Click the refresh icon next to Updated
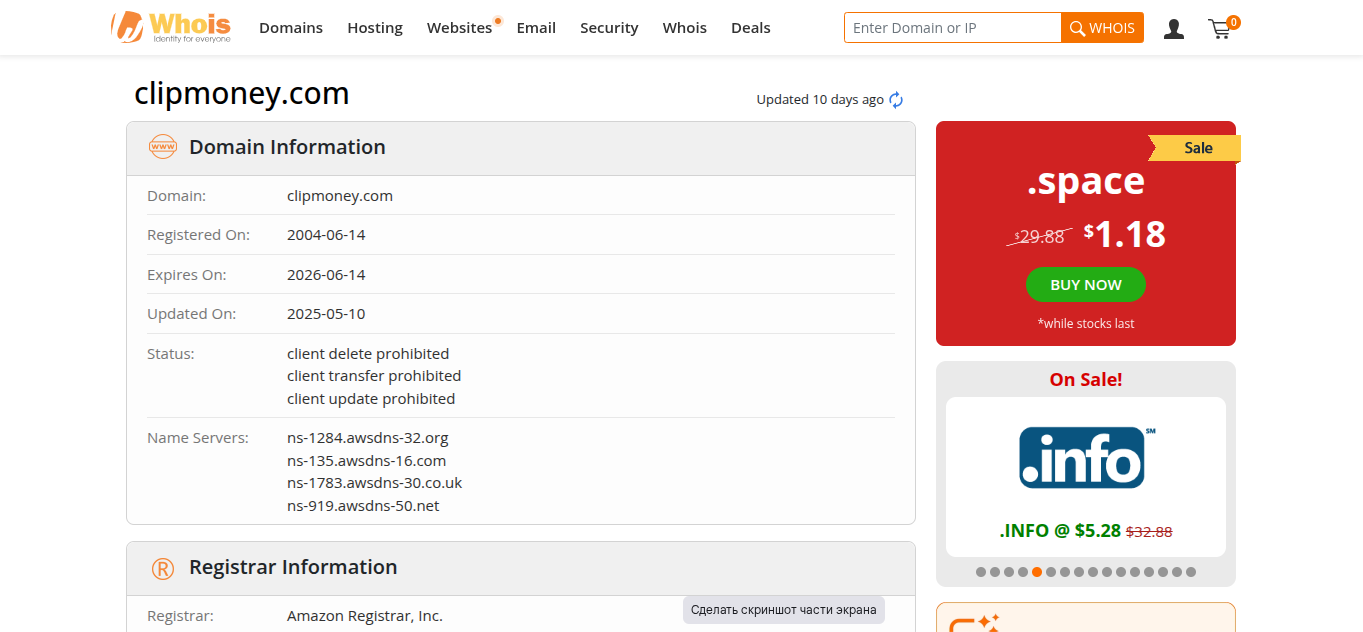The image size is (1363, 632). point(896,100)
